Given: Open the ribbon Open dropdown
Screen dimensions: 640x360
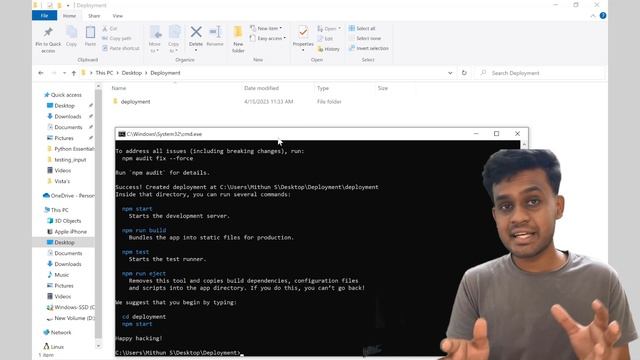Looking at the screenshot, I should pyautogui.click(x=329, y=29).
